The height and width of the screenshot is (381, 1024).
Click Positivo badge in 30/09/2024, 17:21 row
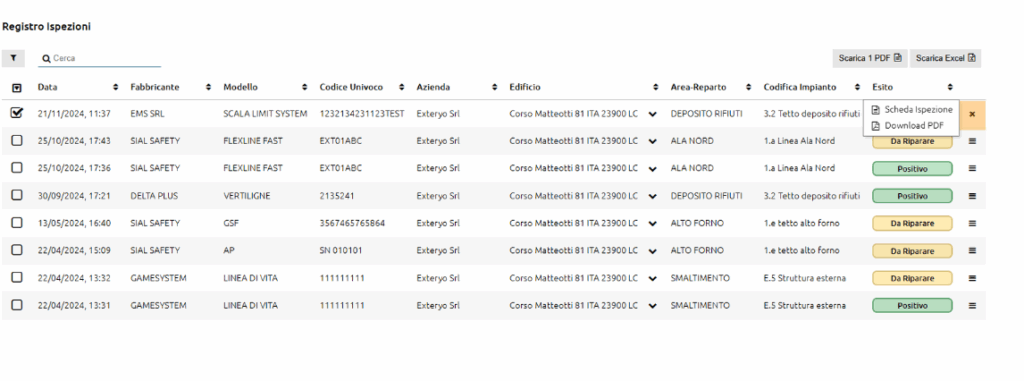(912, 196)
